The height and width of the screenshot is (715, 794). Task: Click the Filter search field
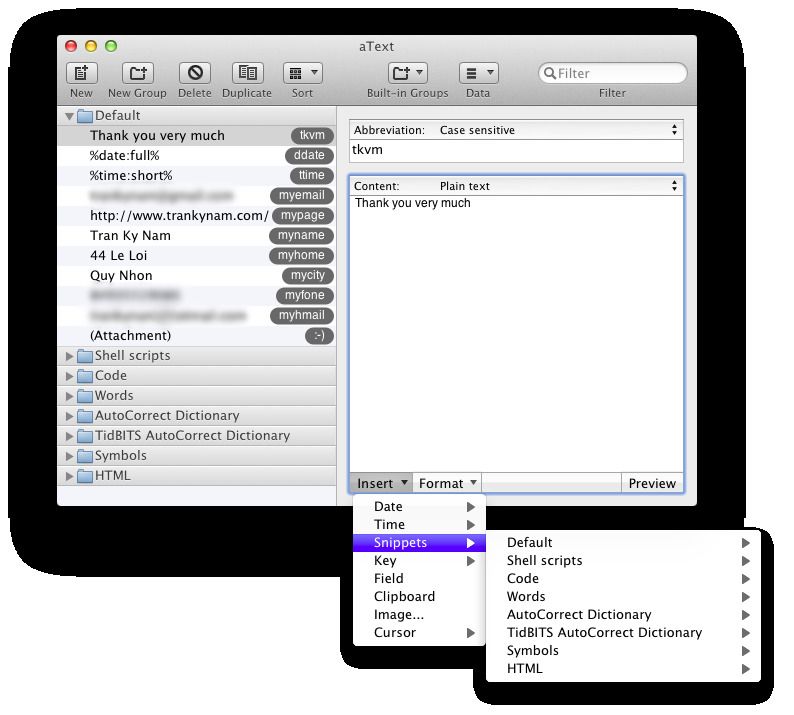tap(613, 73)
